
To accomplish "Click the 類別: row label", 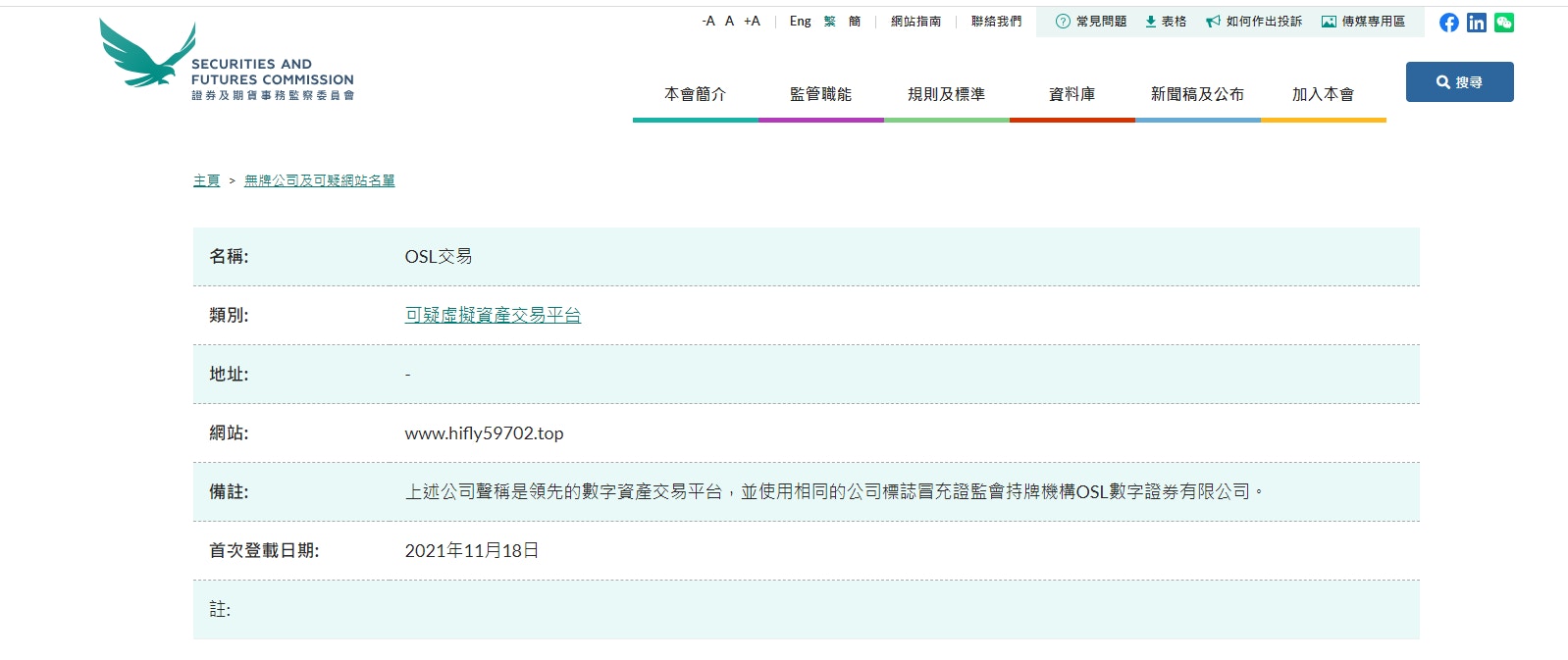I will click(229, 315).
